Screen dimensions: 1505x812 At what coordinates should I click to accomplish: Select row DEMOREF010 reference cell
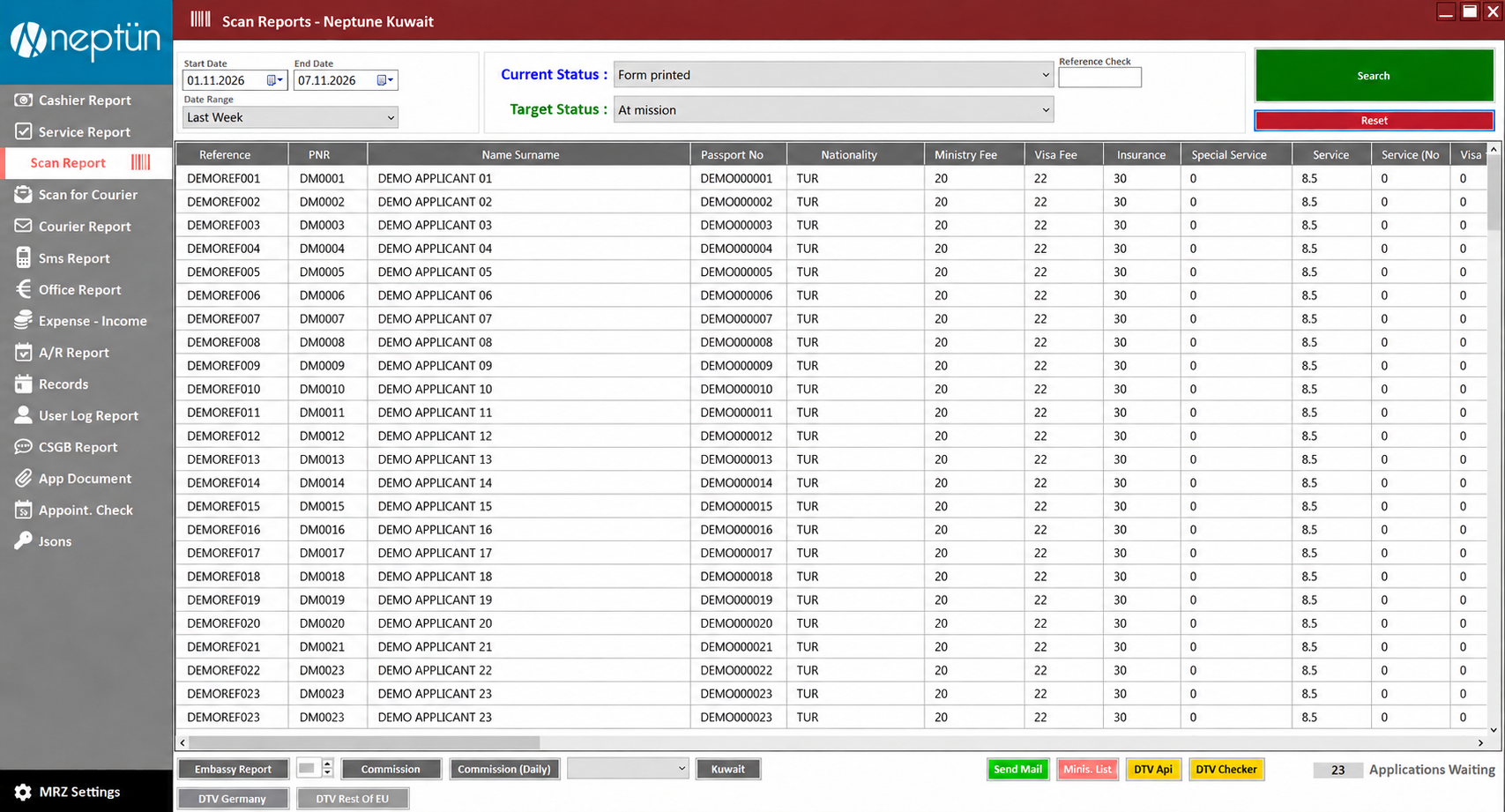coord(232,389)
